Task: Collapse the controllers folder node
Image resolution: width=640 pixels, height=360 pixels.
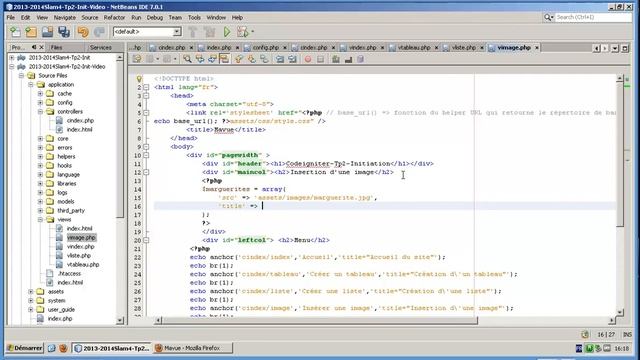Action: pyautogui.click(x=40, y=111)
